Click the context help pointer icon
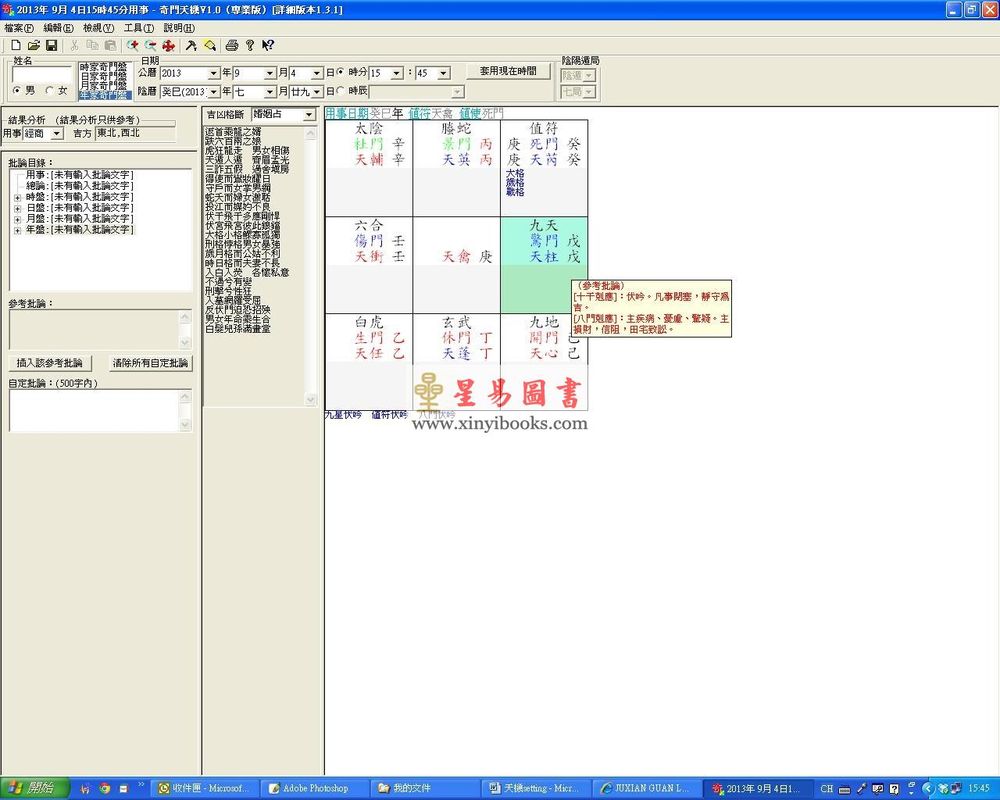This screenshot has height=800, width=1000. tap(268, 45)
